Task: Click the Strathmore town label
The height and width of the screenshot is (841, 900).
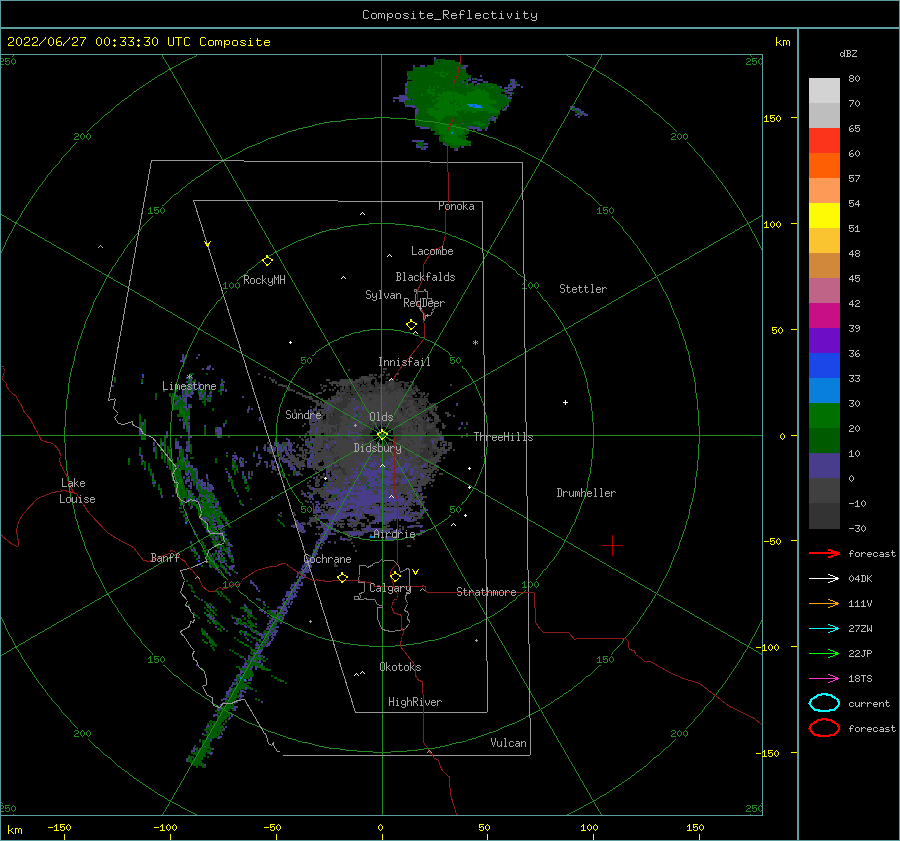Action: tap(486, 592)
